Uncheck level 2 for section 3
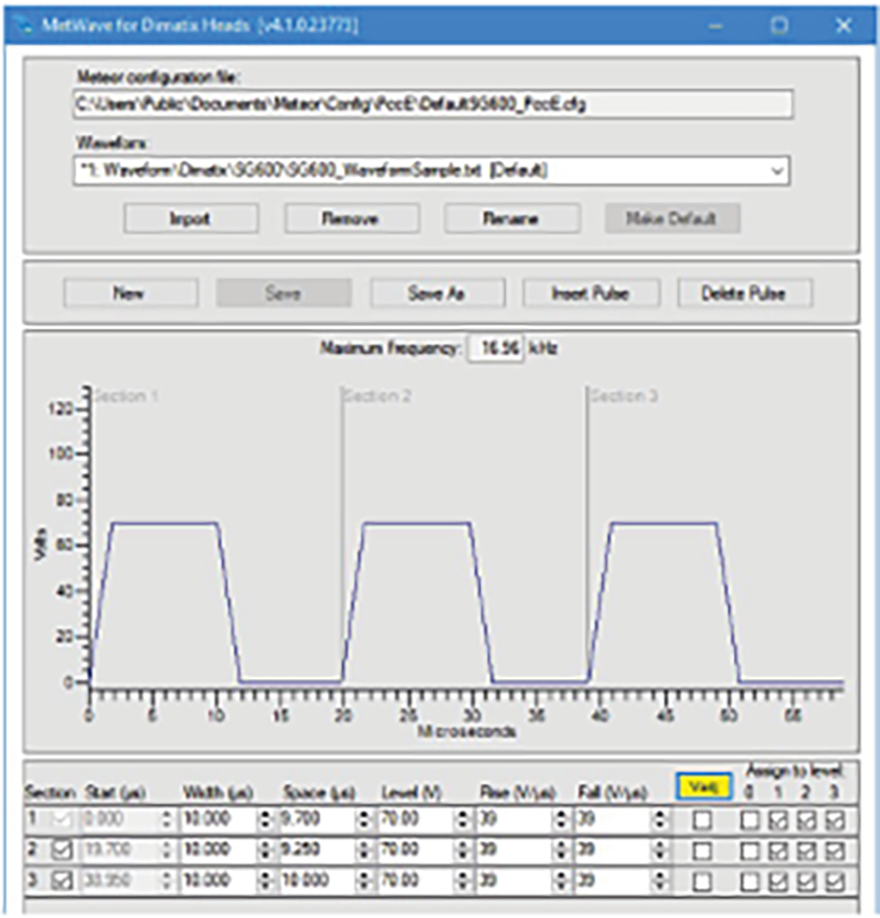The height and width of the screenshot is (918, 880). [x=806, y=881]
